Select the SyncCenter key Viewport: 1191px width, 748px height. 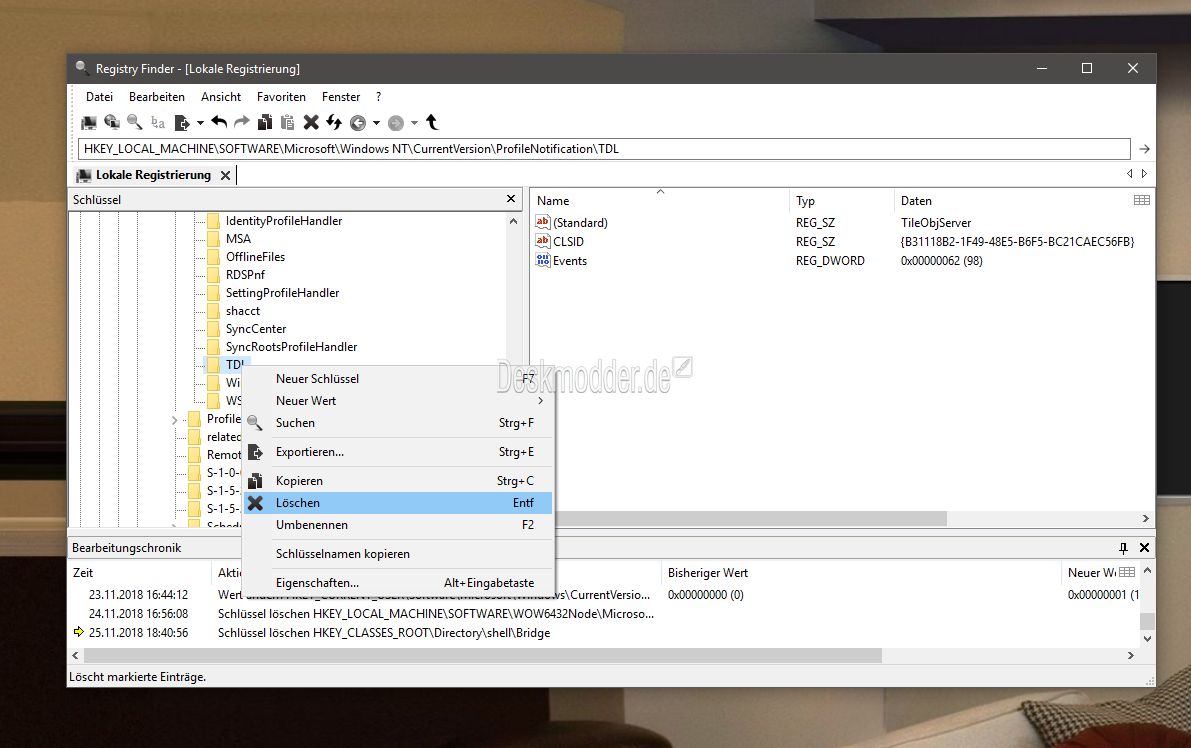coord(256,329)
